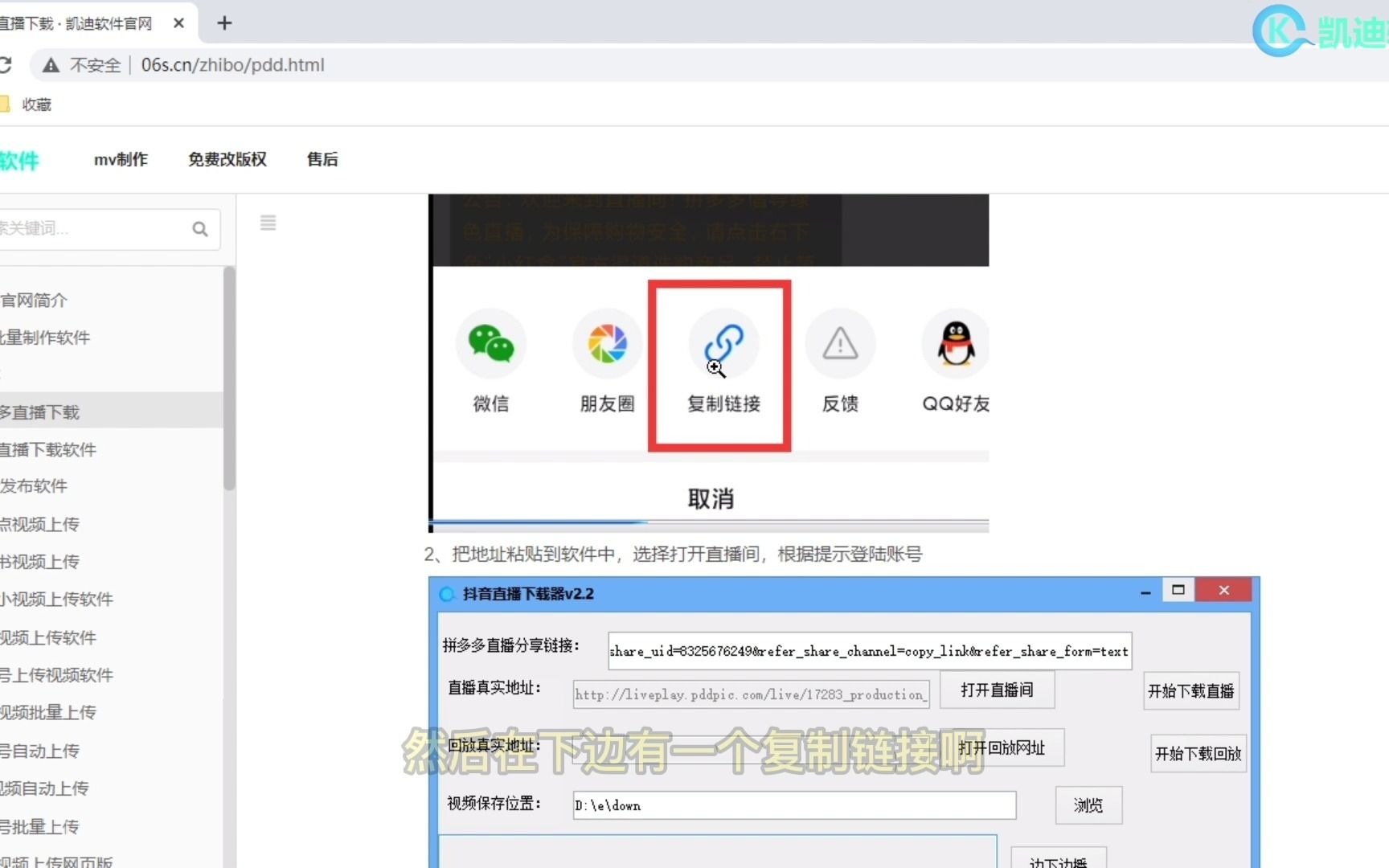Click the address bar URL 06s.cn/zhibo/pdd.html
The height and width of the screenshot is (868, 1389).
pyautogui.click(x=233, y=65)
